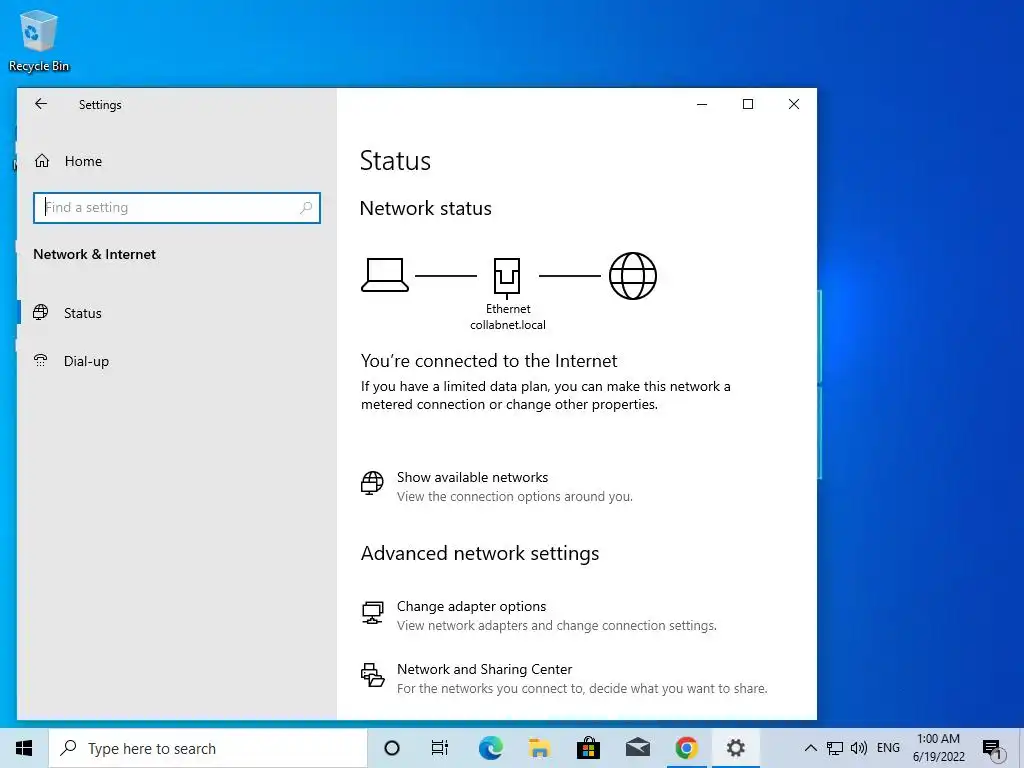Click the Ethernet adapter icon in diagram
Image resolution: width=1024 pixels, height=768 pixels.
[x=507, y=277]
